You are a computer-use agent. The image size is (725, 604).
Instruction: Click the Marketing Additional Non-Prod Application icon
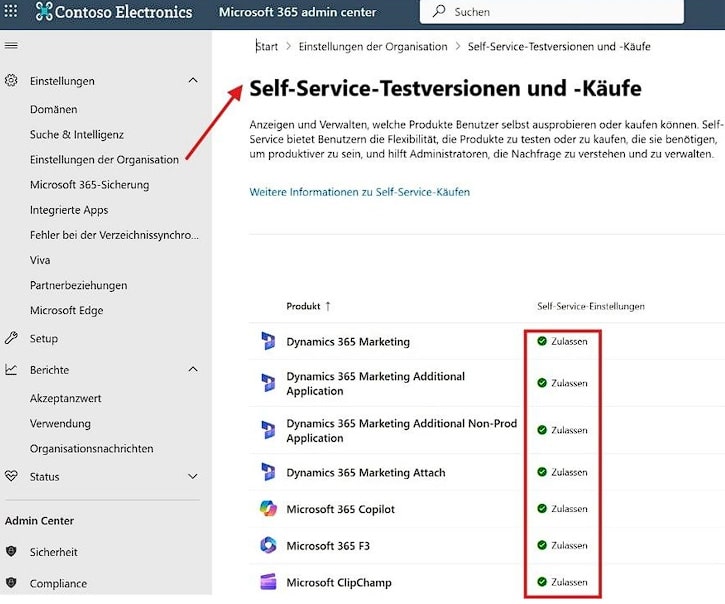pyautogui.click(x=268, y=430)
